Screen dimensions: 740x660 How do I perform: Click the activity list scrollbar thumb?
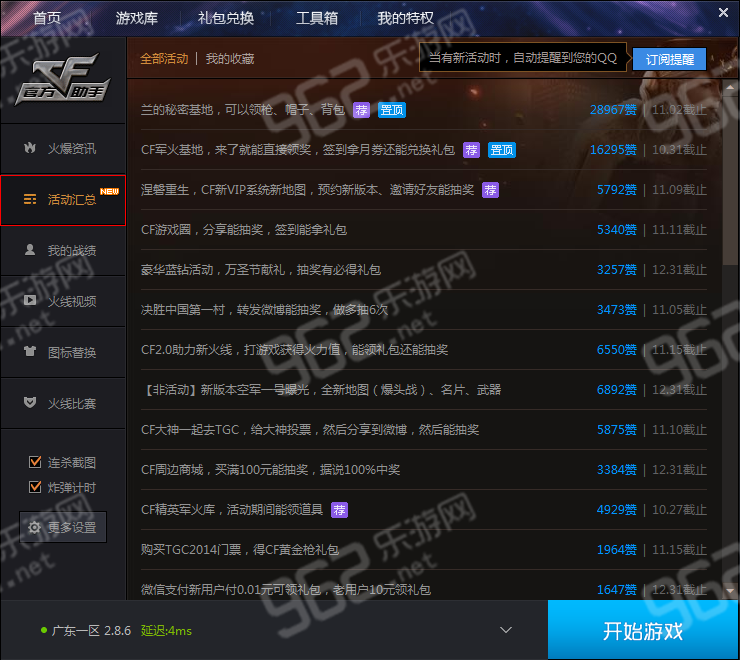[730, 180]
